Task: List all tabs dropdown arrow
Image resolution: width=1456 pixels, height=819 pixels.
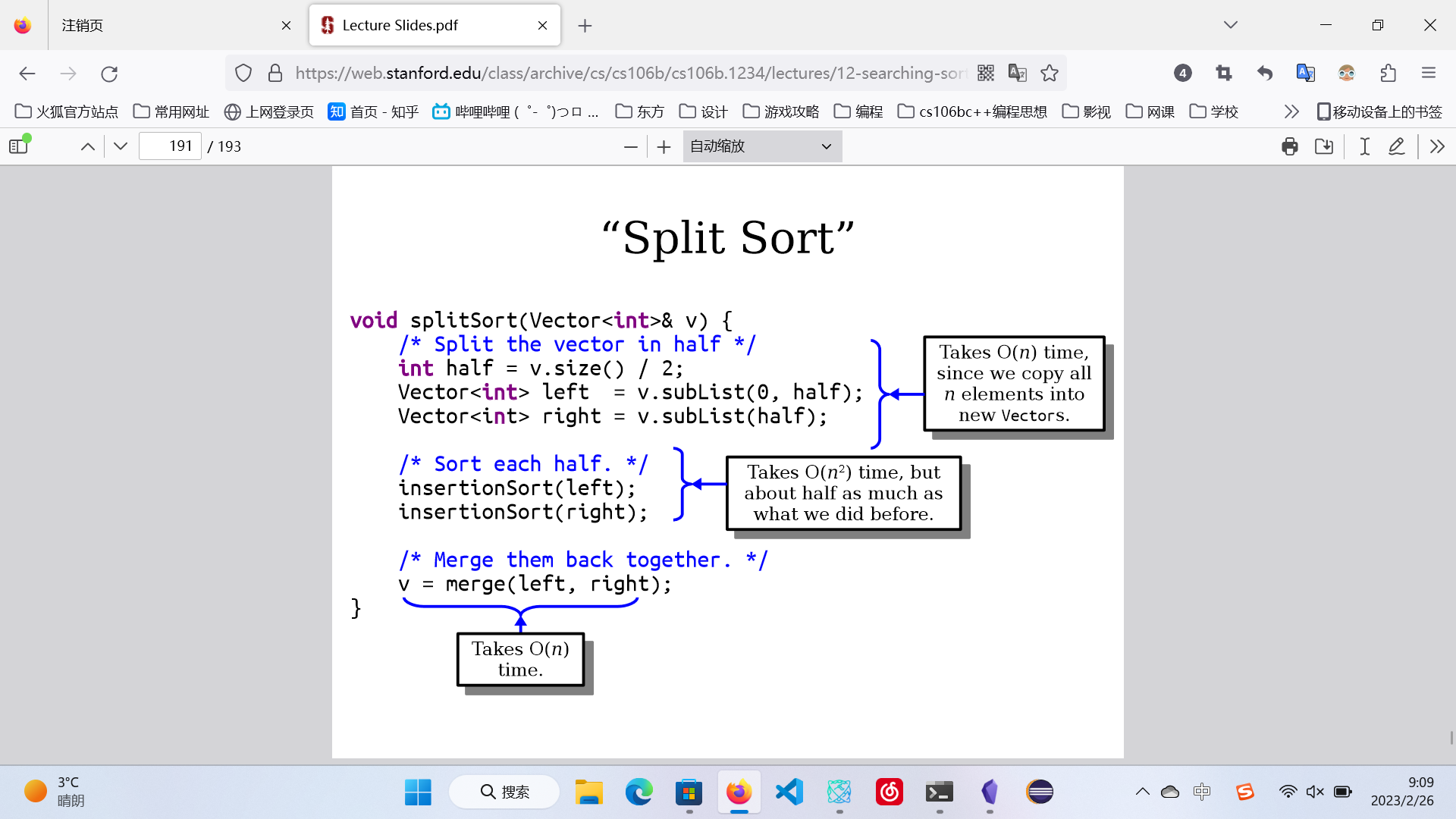Action: [x=1231, y=25]
